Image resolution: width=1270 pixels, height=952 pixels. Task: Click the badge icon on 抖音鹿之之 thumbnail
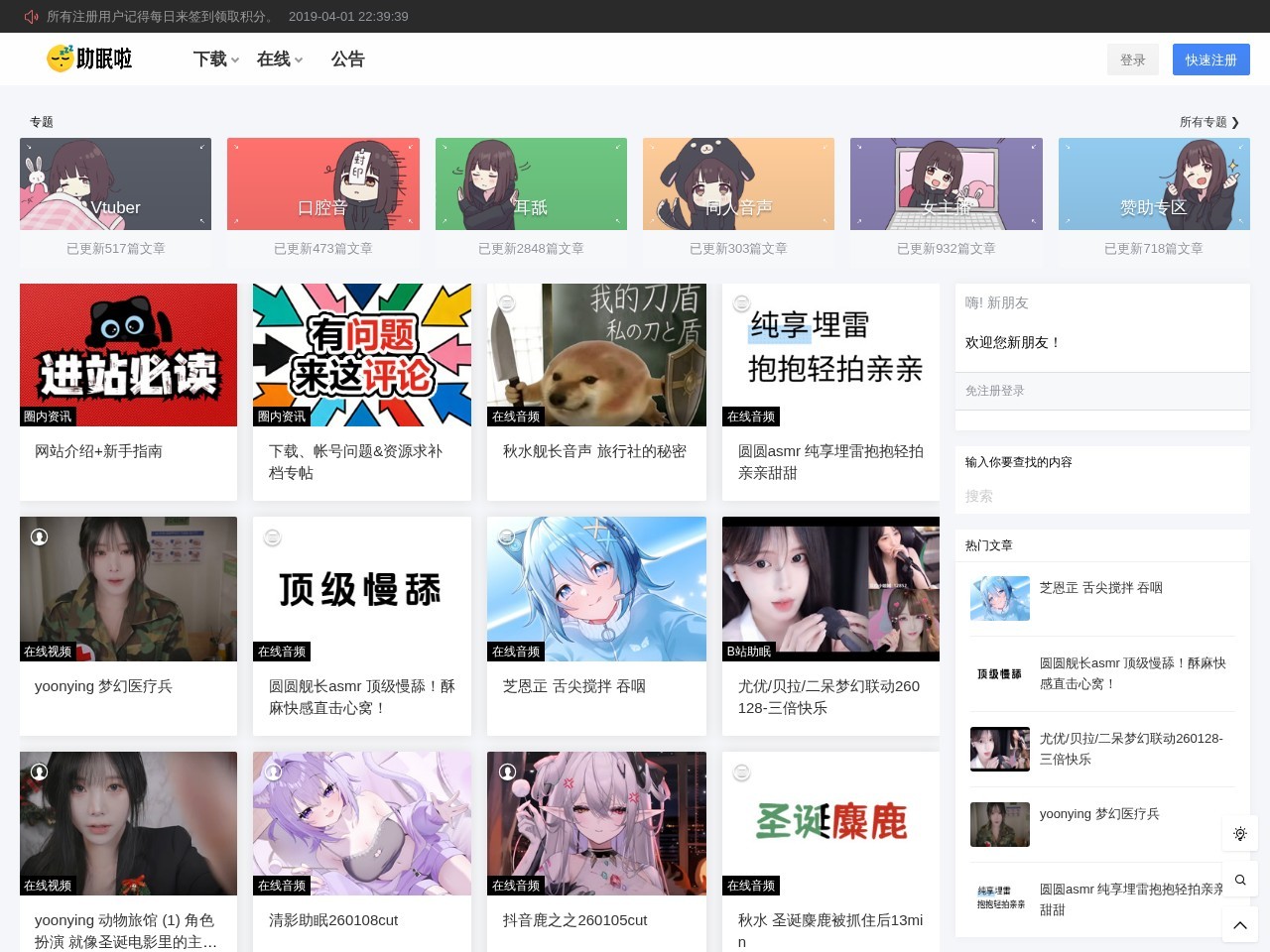pyautogui.click(x=507, y=772)
